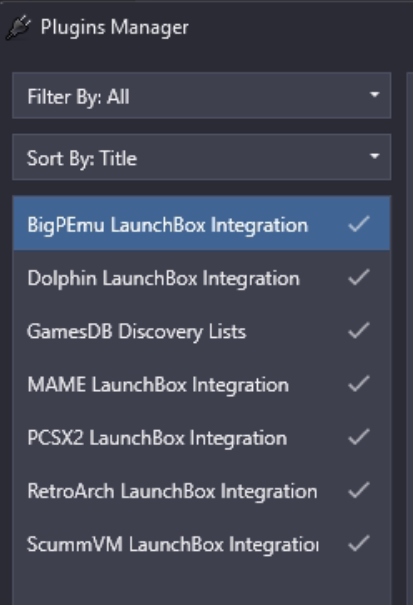Click the RetroArch LaunchBox Integration checkmark

359,490
